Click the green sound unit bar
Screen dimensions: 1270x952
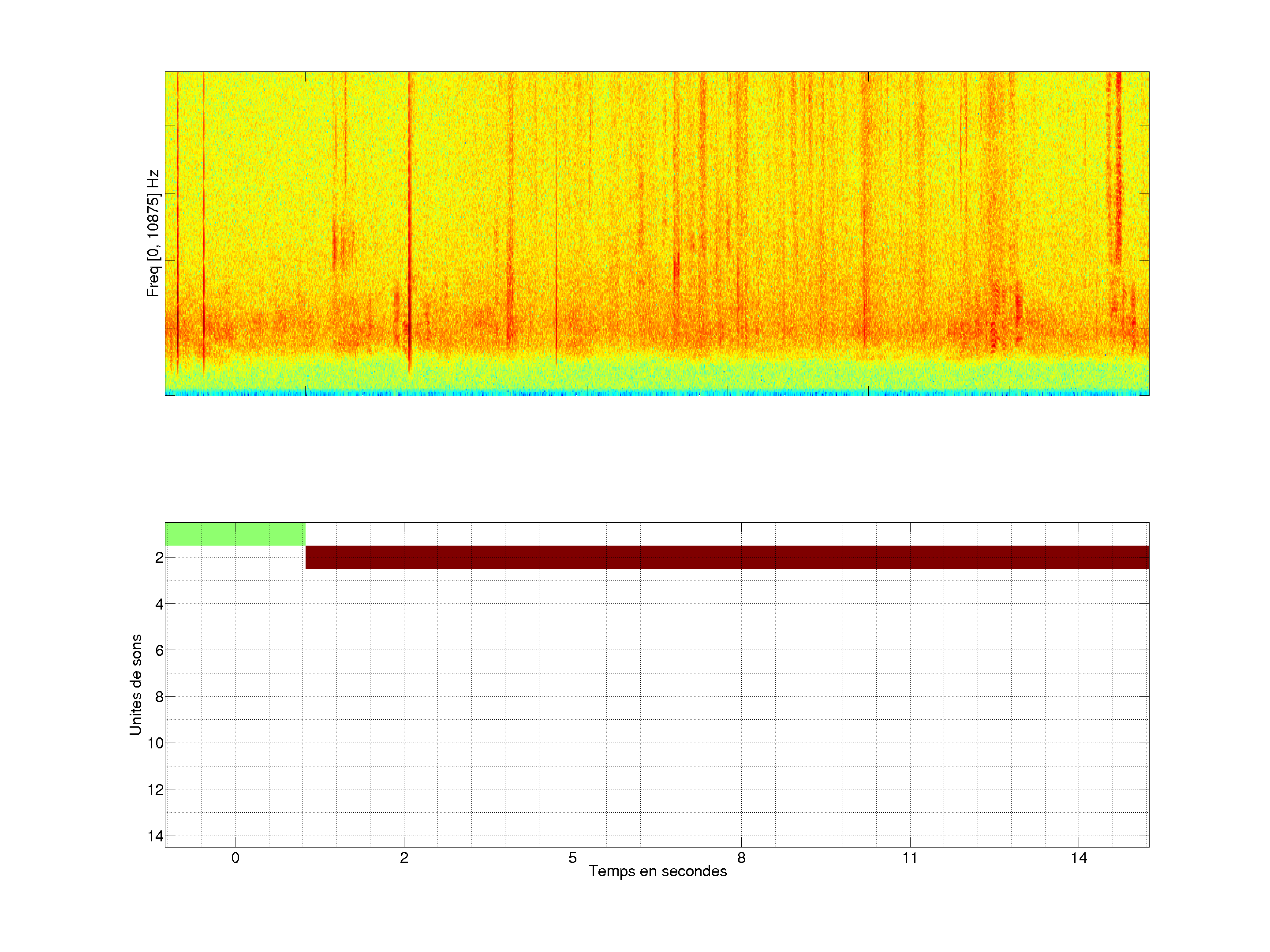tap(235, 534)
